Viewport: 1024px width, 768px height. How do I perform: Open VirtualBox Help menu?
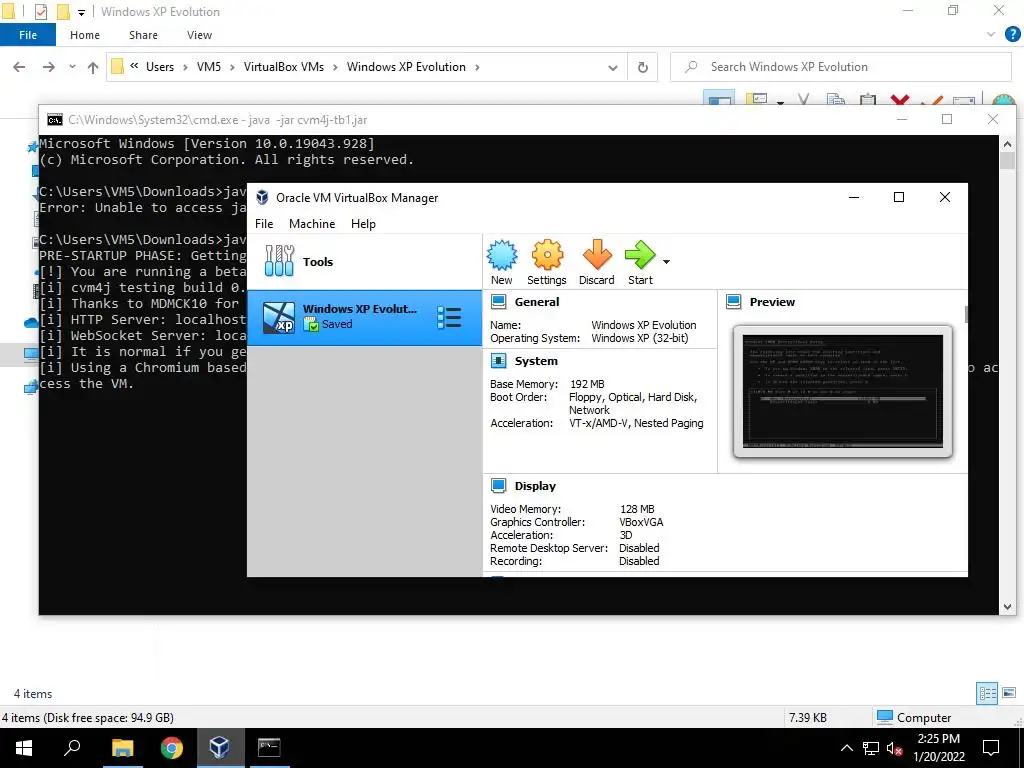363,223
